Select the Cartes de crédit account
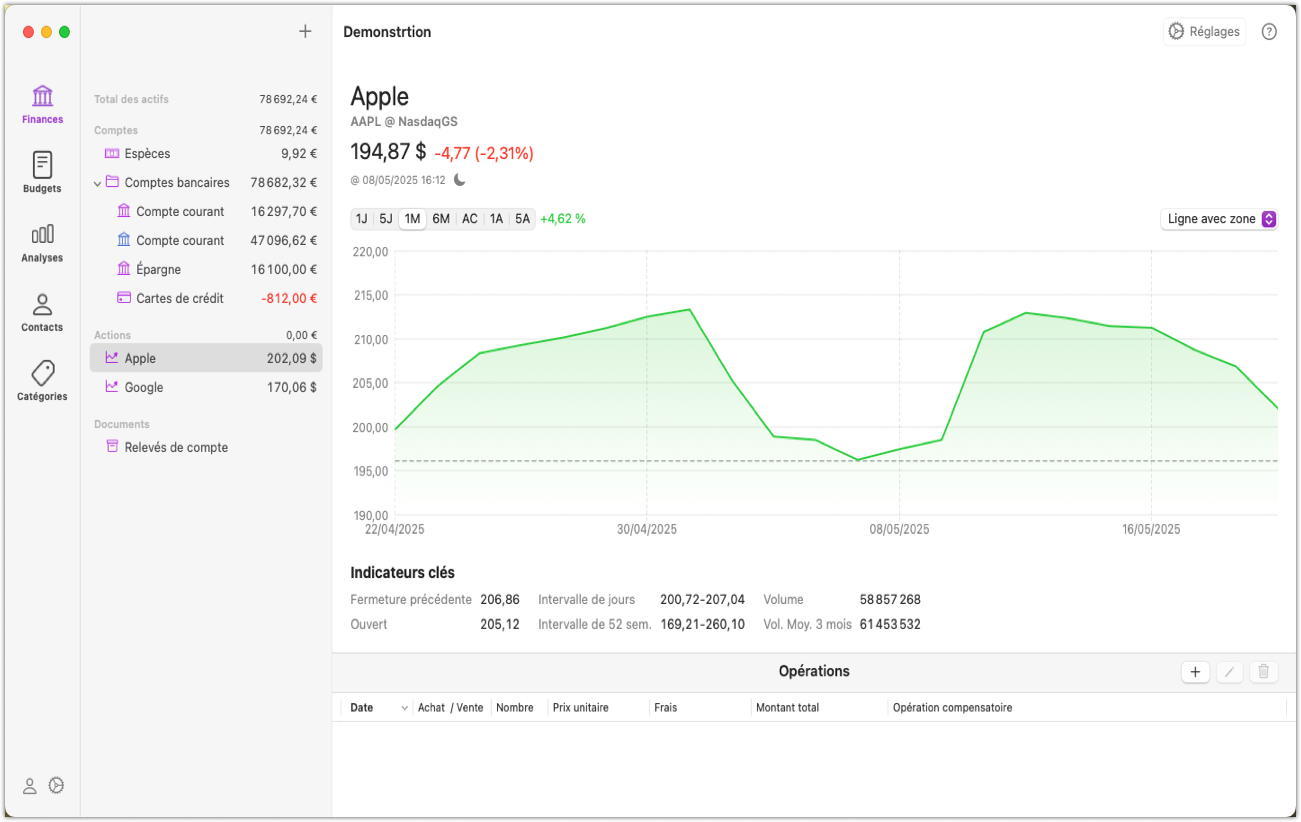1301x822 pixels. (206, 298)
